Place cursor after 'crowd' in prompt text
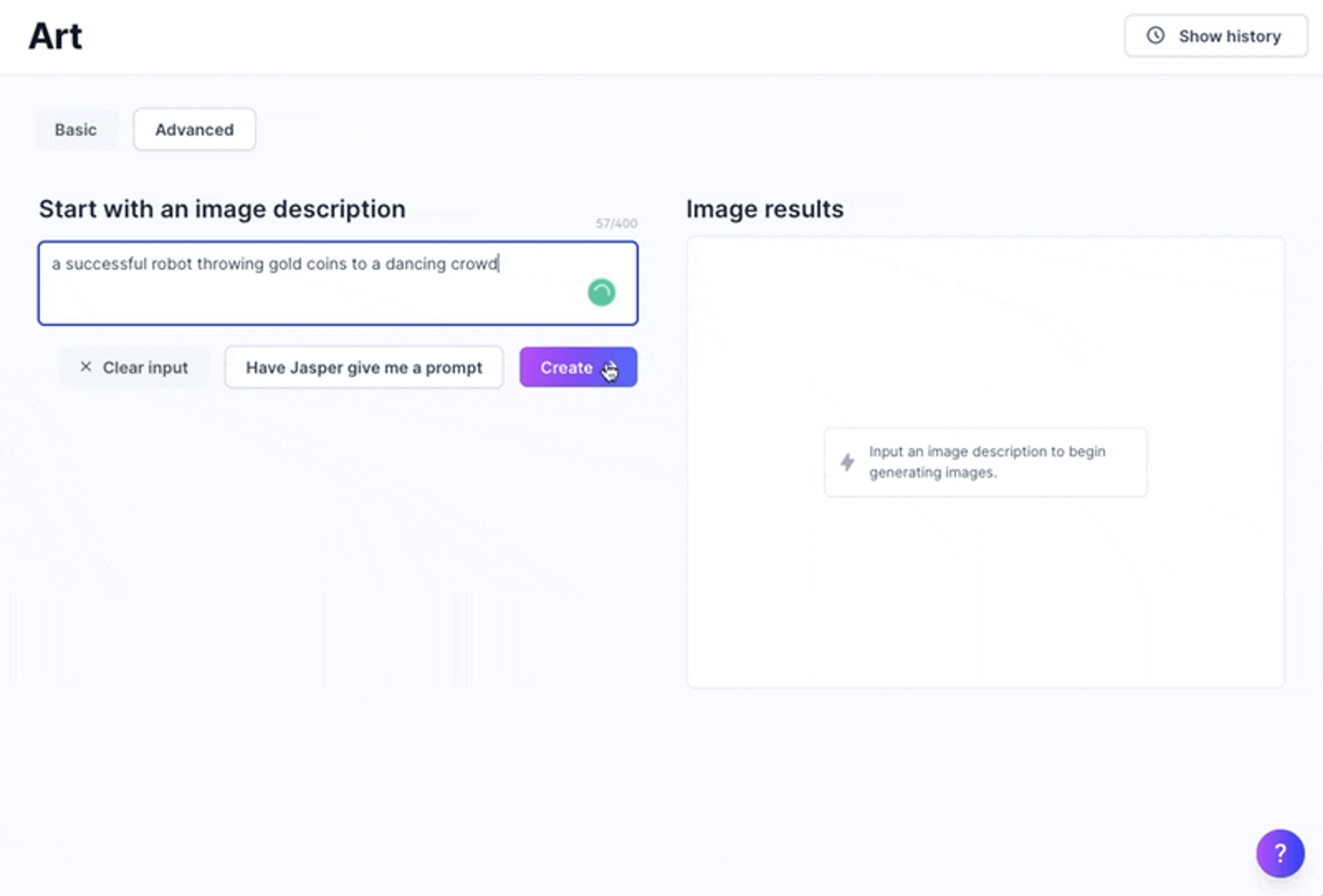Image resolution: width=1323 pixels, height=896 pixels. pos(499,264)
